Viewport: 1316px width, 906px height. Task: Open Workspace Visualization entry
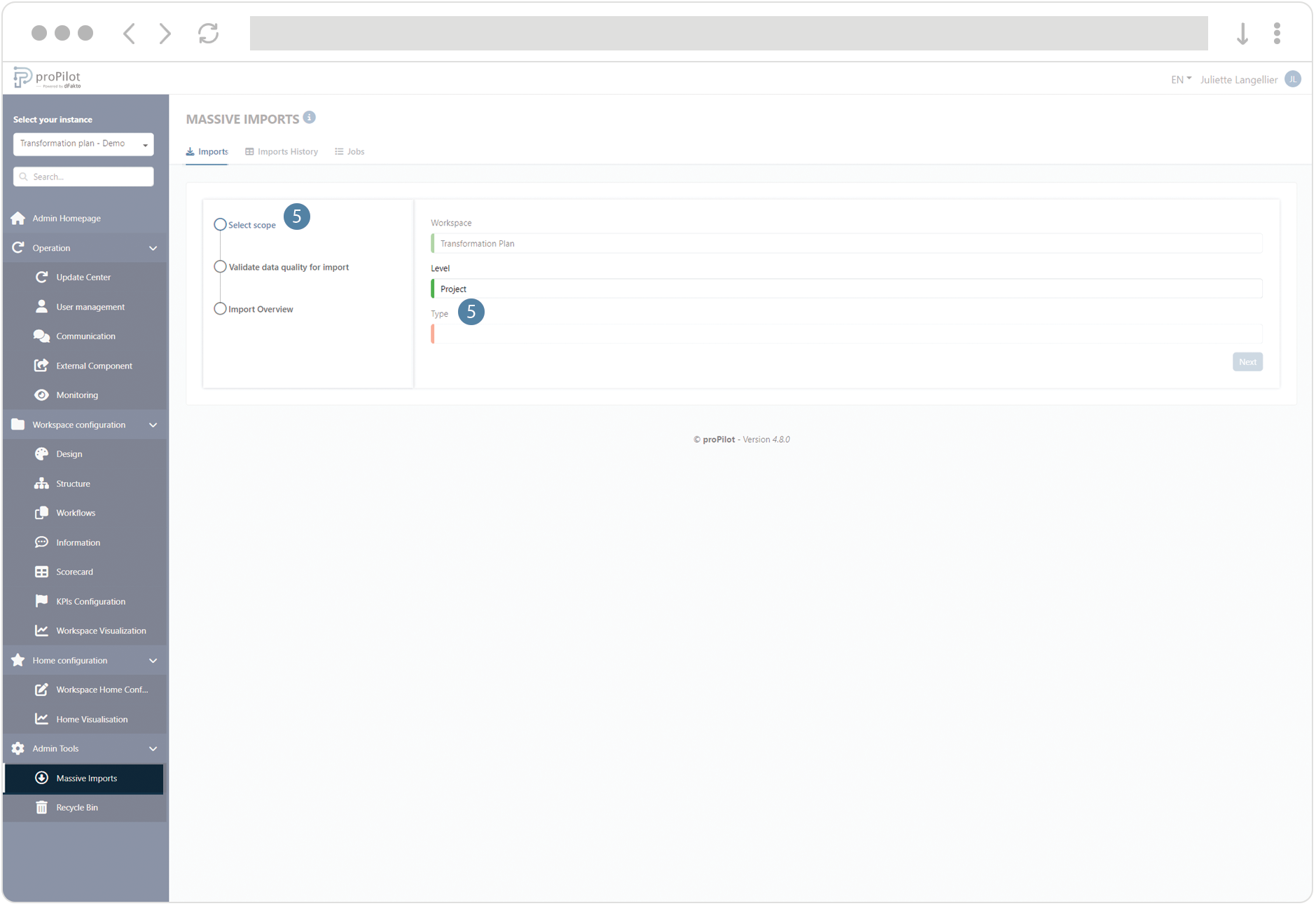(85, 631)
